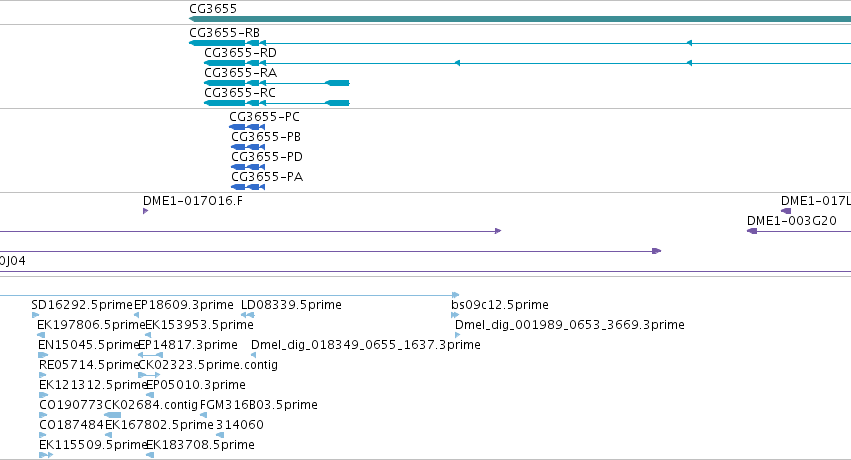Select the CK02684.contig feature block

(112, 415)
